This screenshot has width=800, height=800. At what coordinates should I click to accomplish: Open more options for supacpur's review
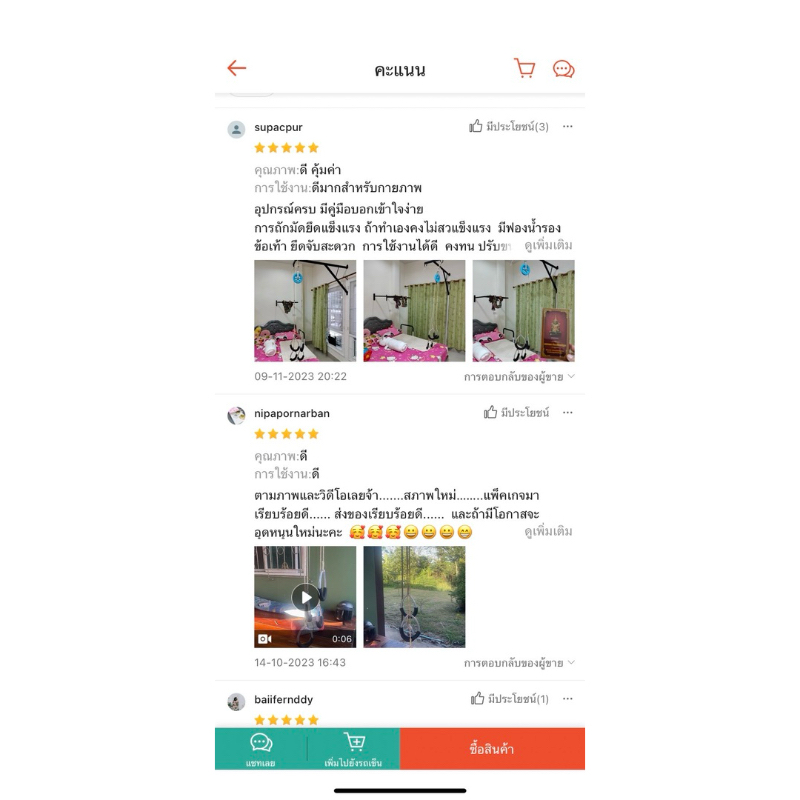(568, 126)
